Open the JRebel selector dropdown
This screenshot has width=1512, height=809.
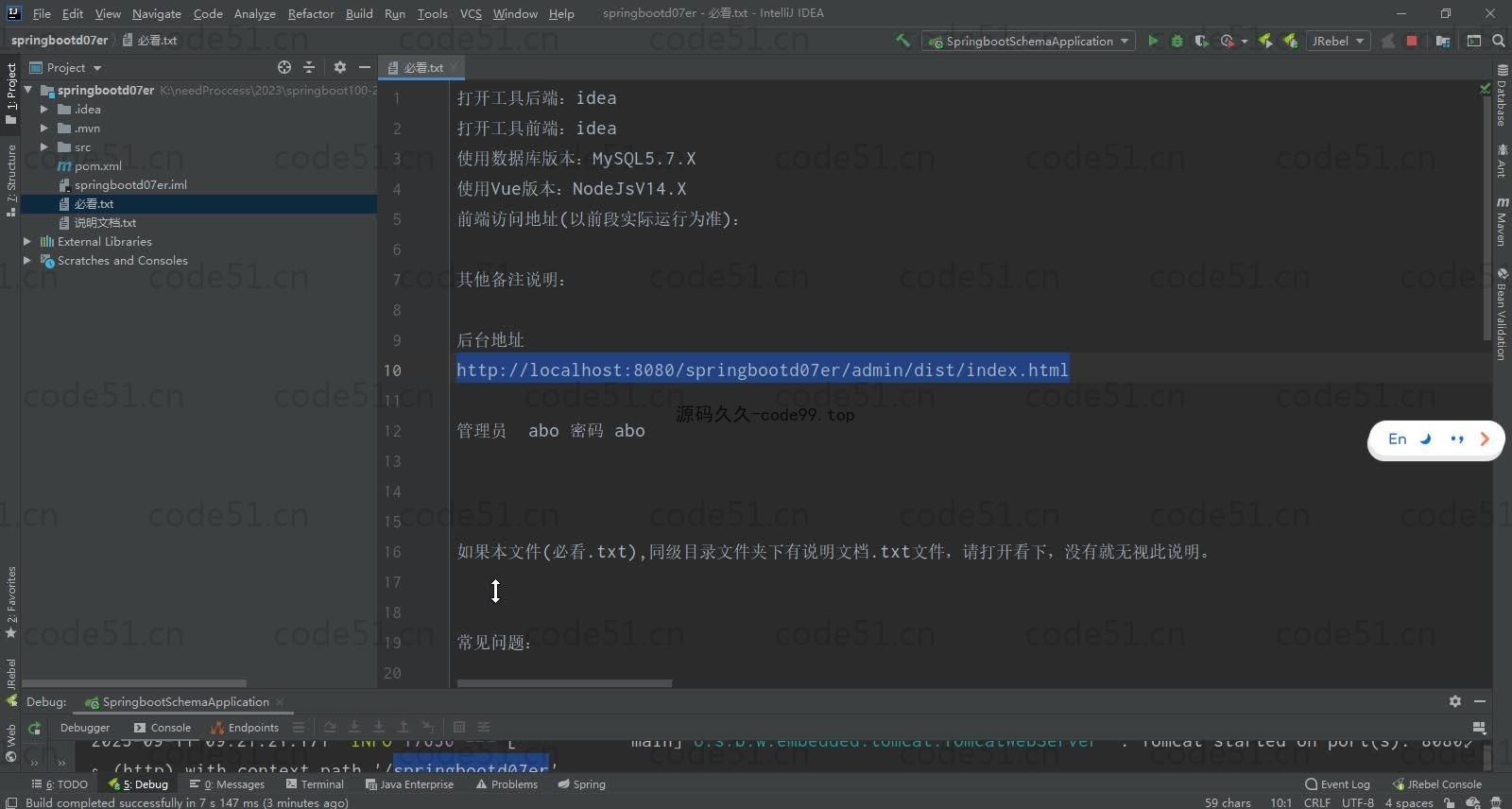pos(1338,41)
